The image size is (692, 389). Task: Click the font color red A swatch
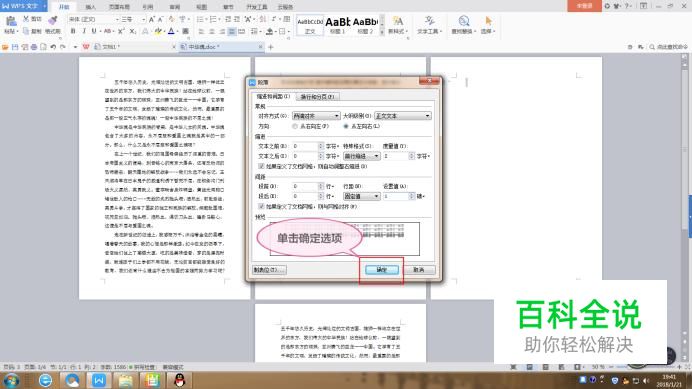(171, 31)
